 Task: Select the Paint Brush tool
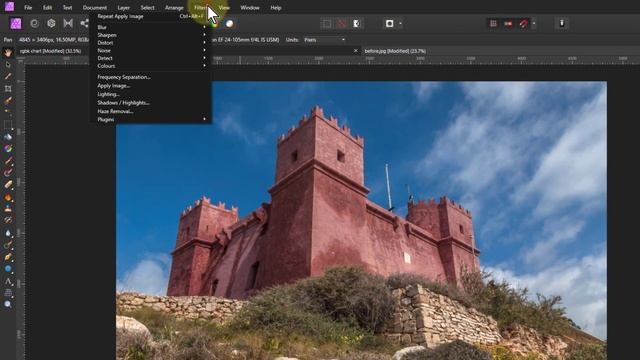point(8,160)
